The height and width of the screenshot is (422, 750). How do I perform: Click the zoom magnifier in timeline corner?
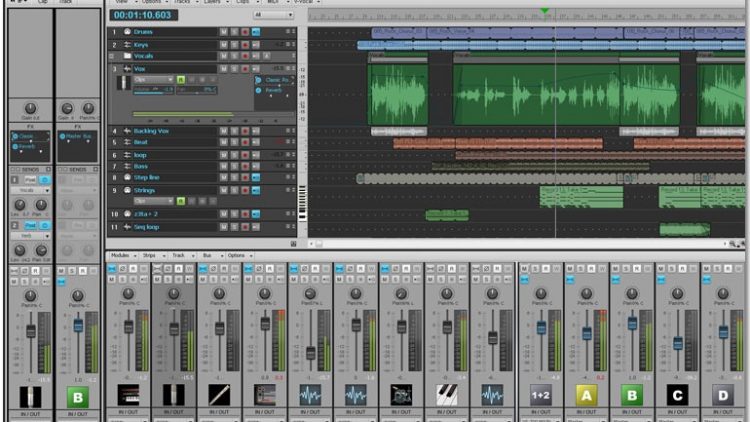(732, 244)
